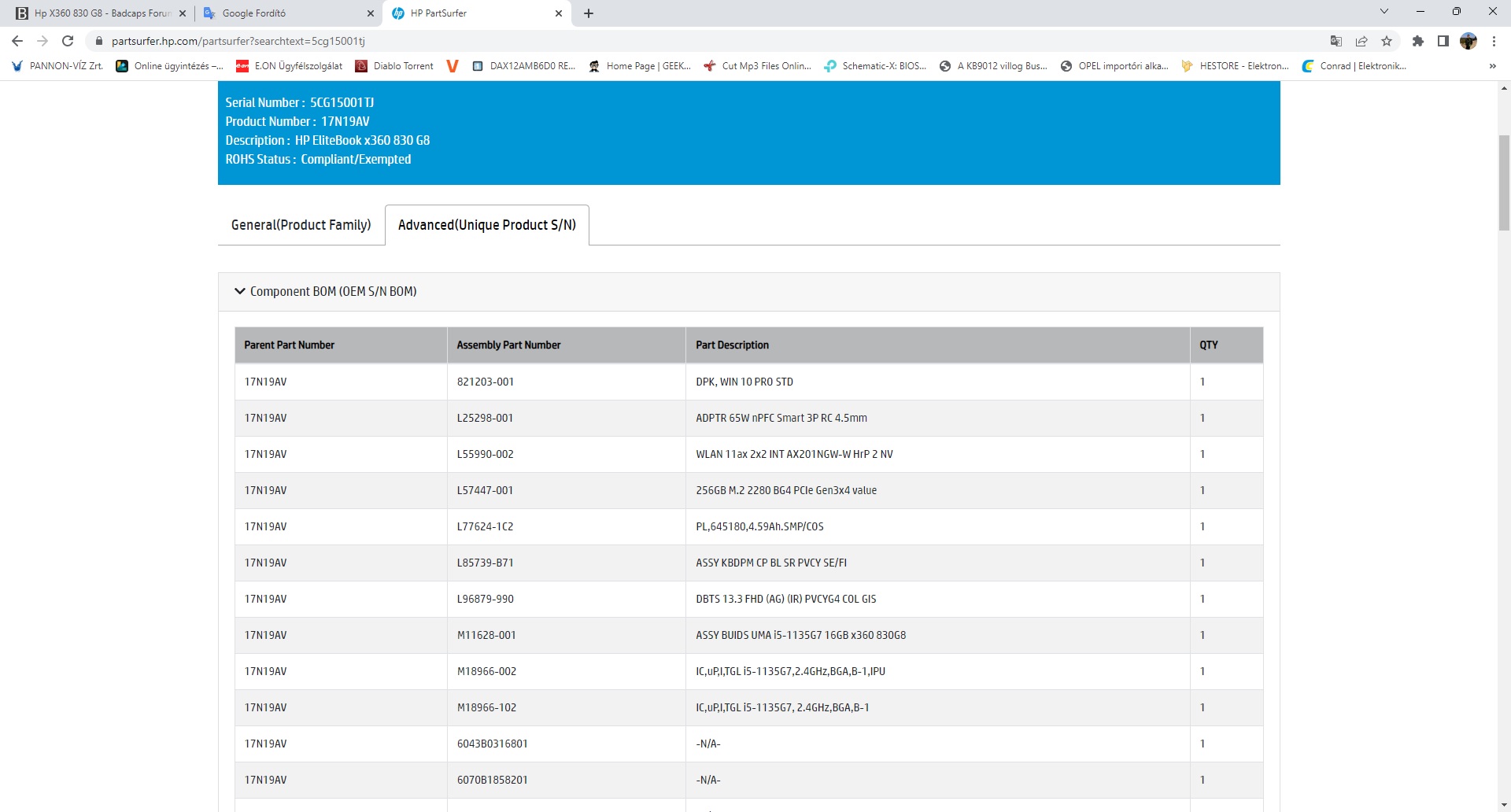This screenshot has width=1511, height=812.
Task: Switch to the Google Fordító tab
Action: click(287, 13)
